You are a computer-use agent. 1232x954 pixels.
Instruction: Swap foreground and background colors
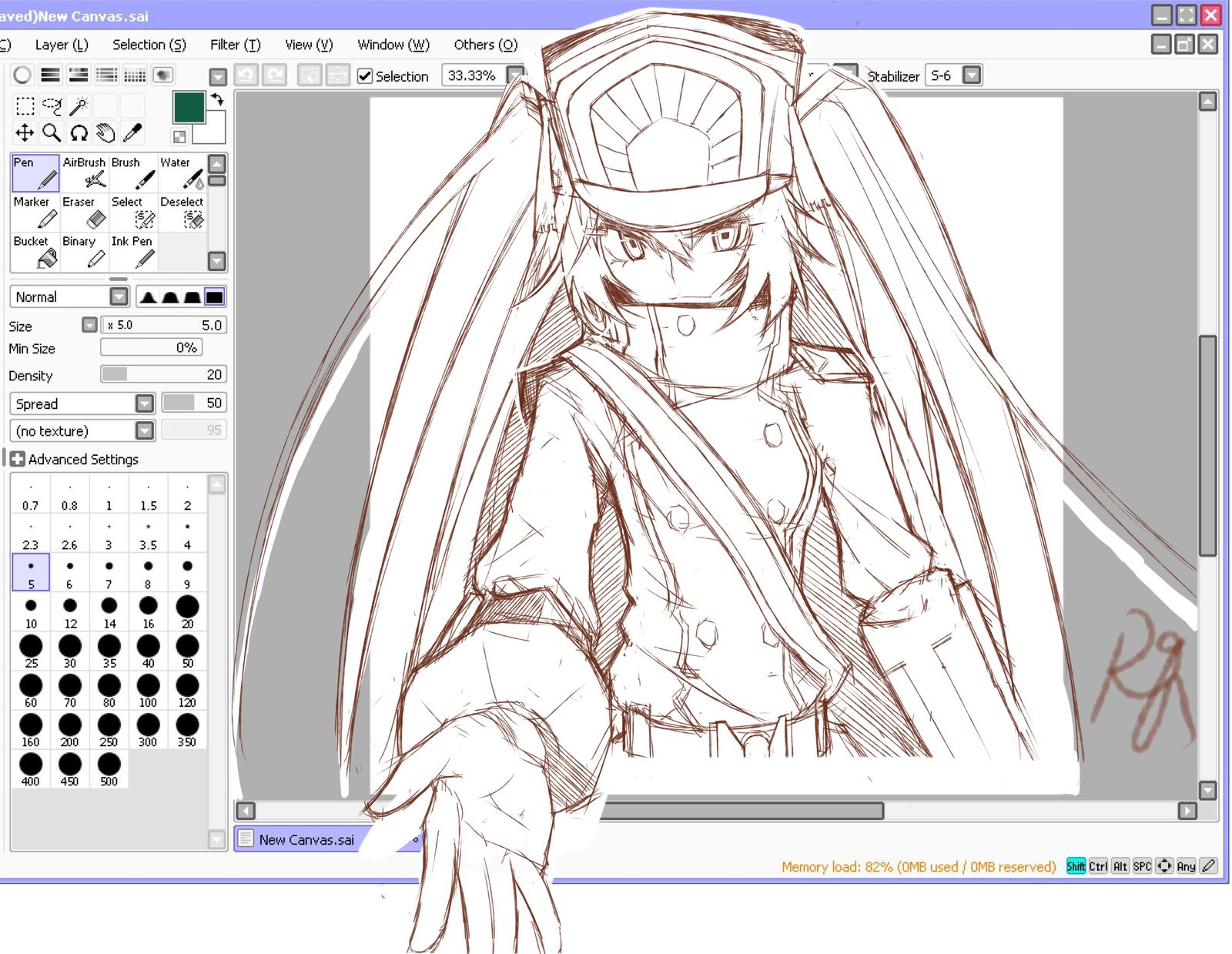[217, 99]
